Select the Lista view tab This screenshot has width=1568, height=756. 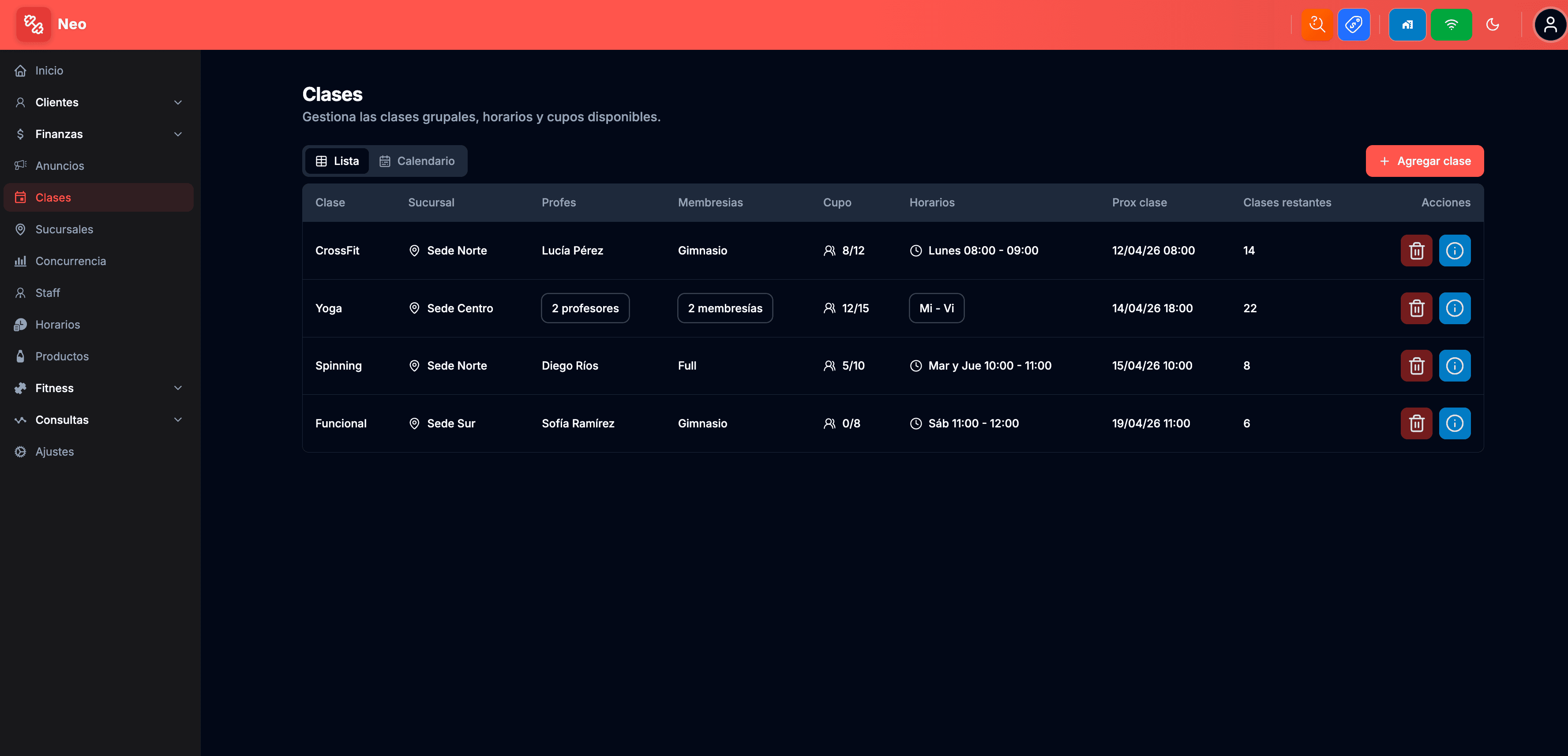pos(337,161)
